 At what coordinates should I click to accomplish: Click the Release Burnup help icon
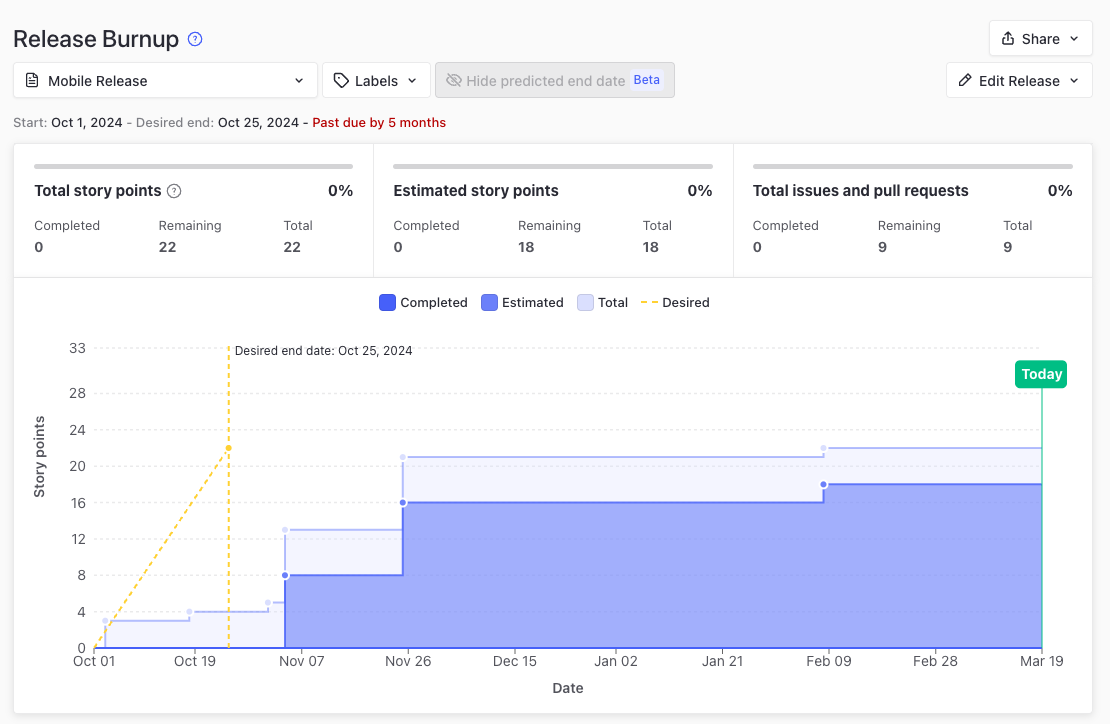click(196, 39)
